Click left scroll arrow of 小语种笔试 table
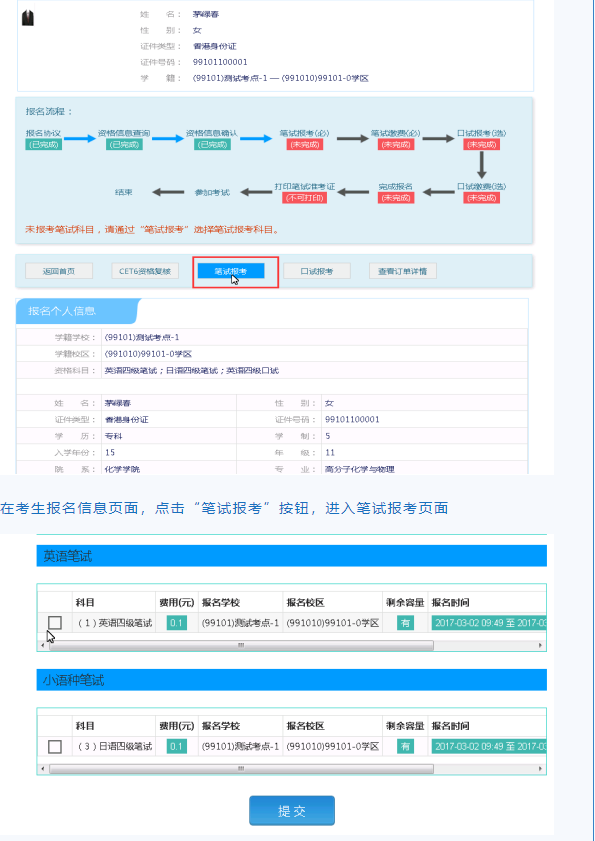 [43, 769]
